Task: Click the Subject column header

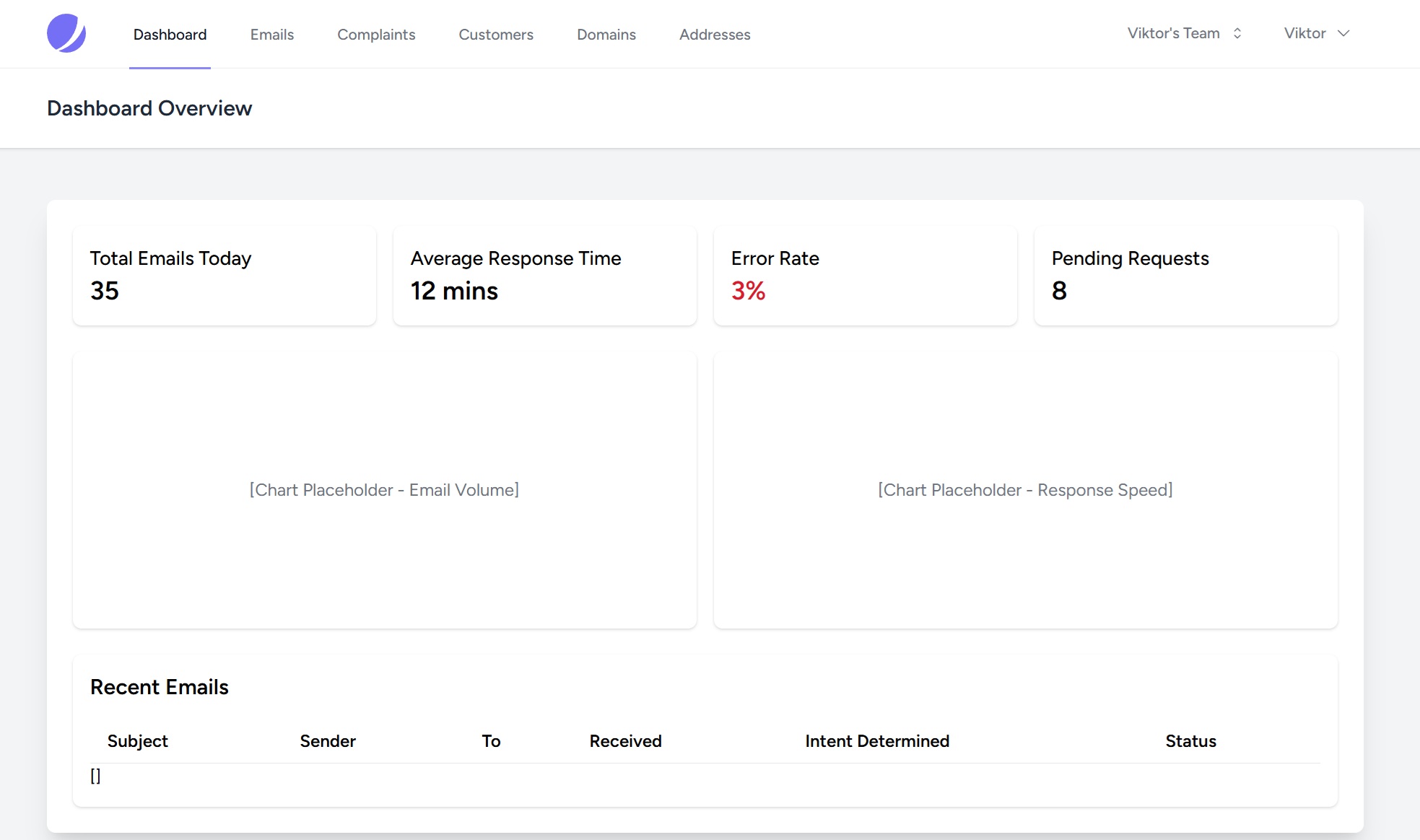Action: point(137,741)
